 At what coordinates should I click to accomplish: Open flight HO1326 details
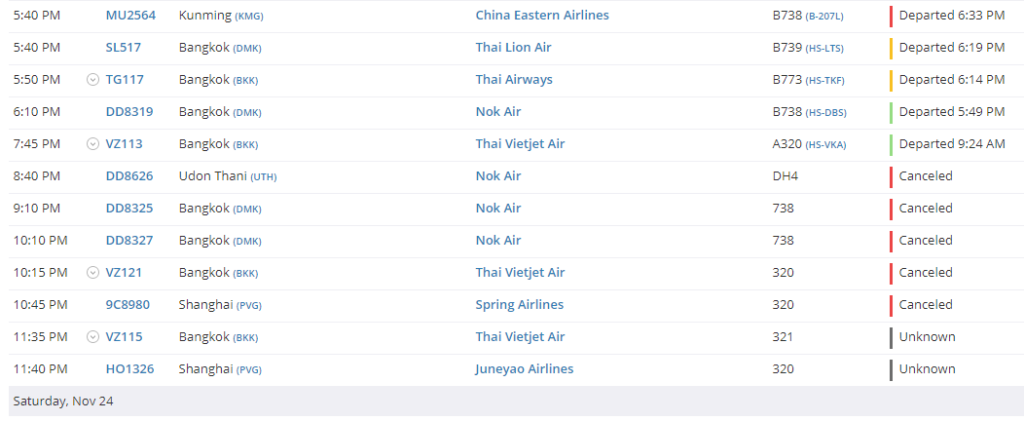(x=130, y=369)
